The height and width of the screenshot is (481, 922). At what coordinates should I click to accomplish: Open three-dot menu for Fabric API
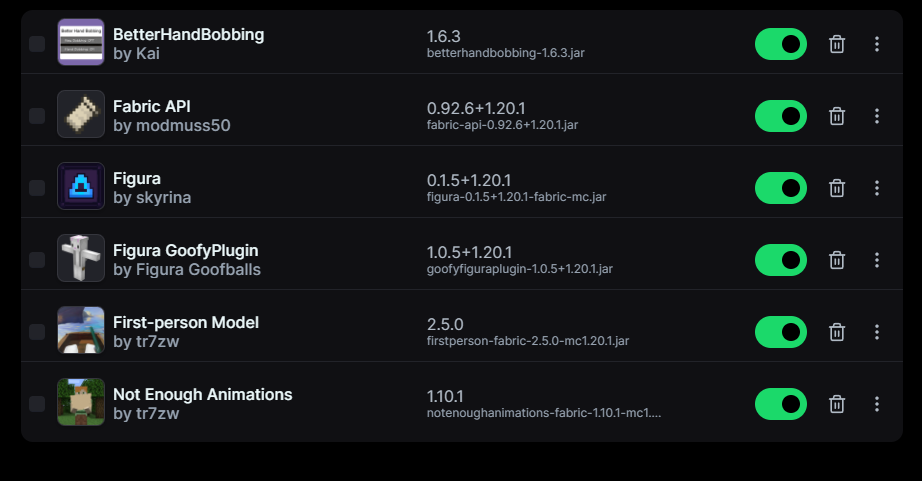(x=877, y=116)
